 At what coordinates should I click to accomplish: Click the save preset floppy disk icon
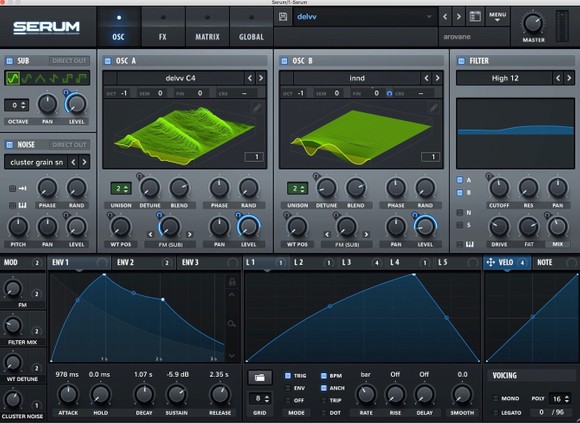[x=283, y=17]
